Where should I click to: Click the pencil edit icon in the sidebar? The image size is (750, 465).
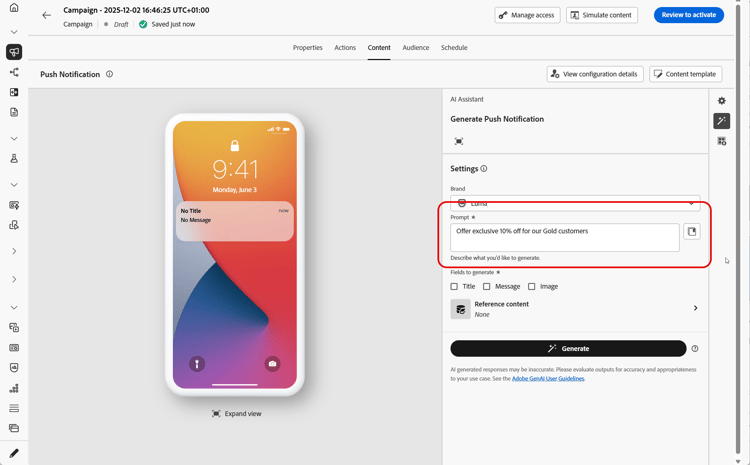[x=14, y=453]
